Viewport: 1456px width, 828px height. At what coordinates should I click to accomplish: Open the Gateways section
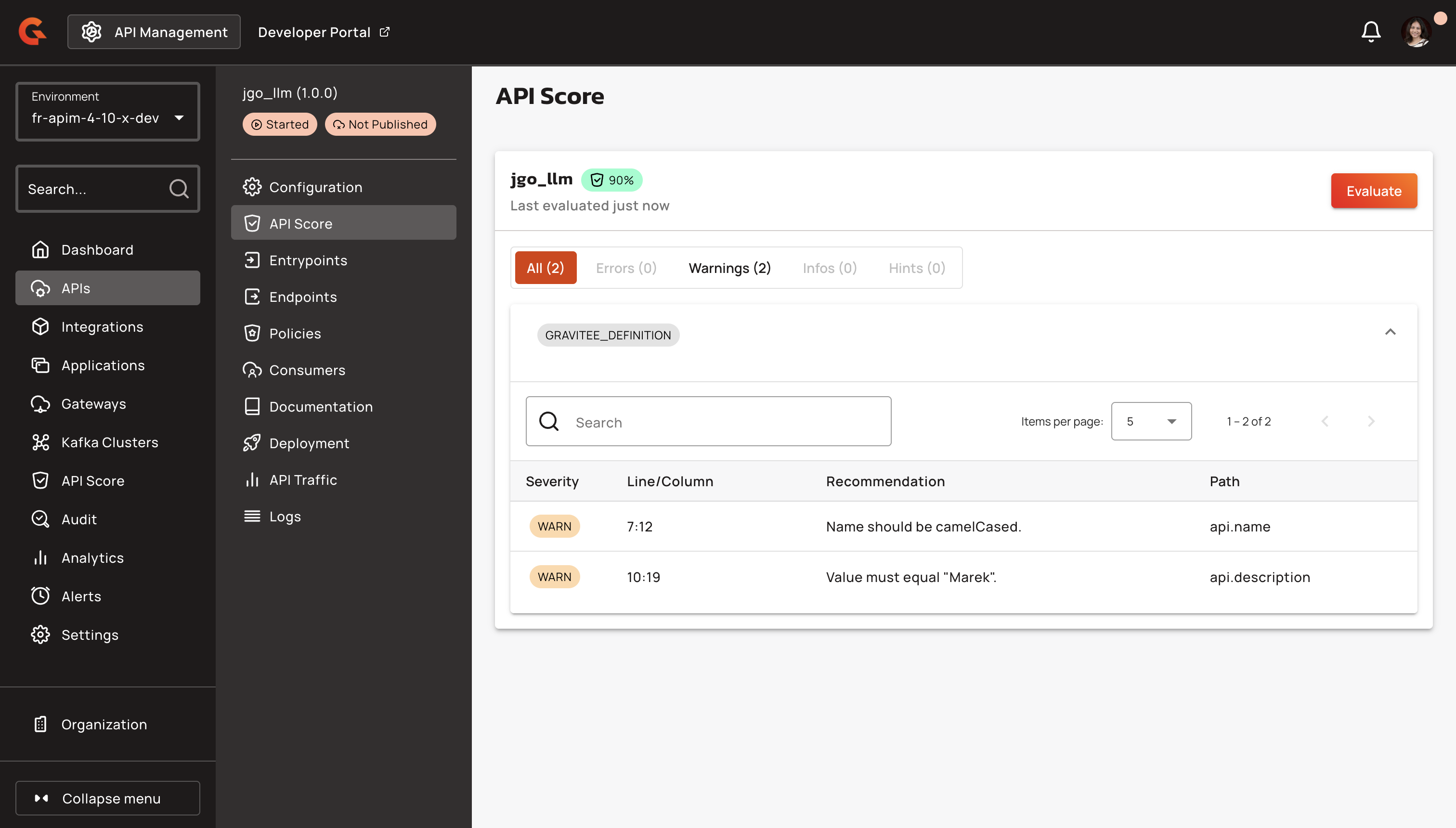(93, 404)
